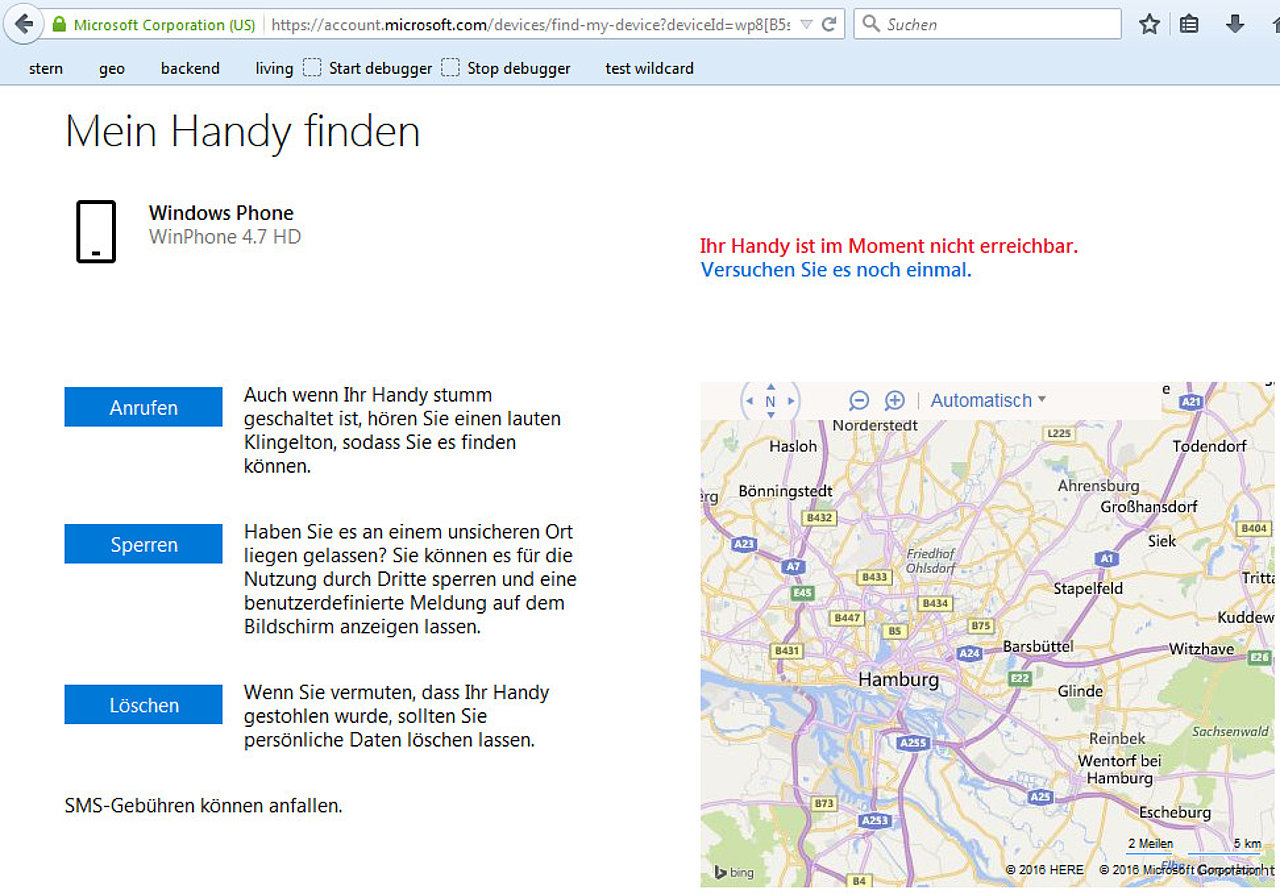Zoom out the map with minus icon
Screen dimensions: 1280x894
click(x=859, y=400)
